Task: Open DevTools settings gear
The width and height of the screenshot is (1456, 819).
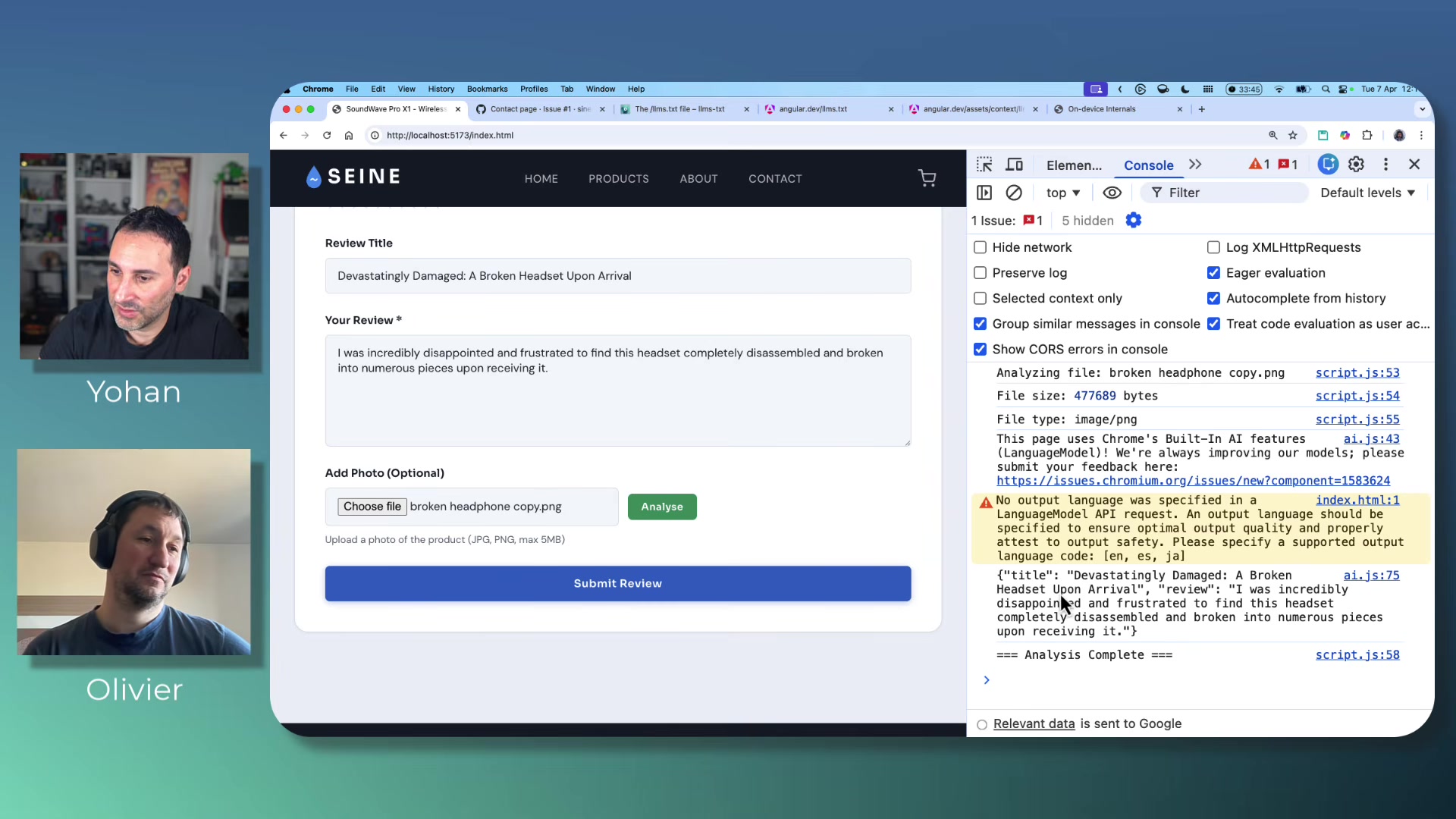Action: pyautogui.click(x=1357, y=164)
